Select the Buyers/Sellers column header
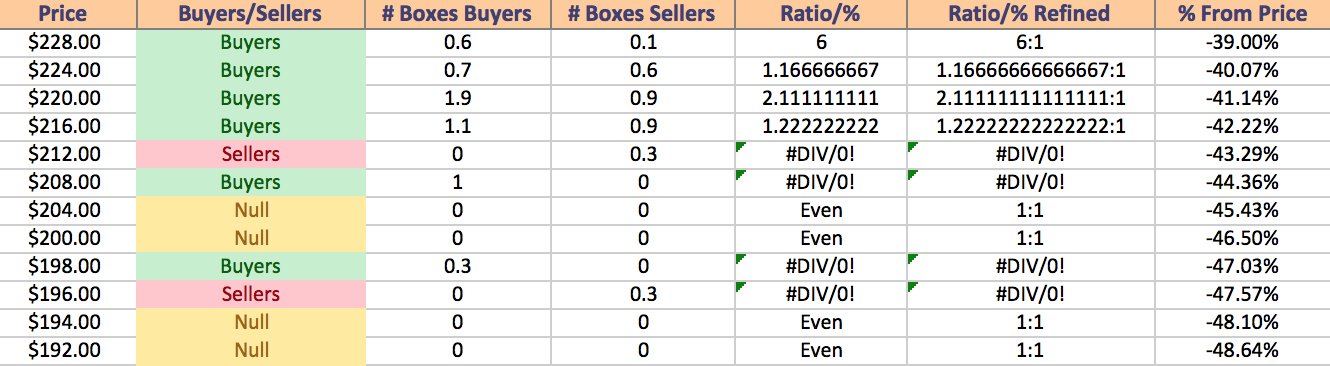1330x366 pixels. point(251,14)
